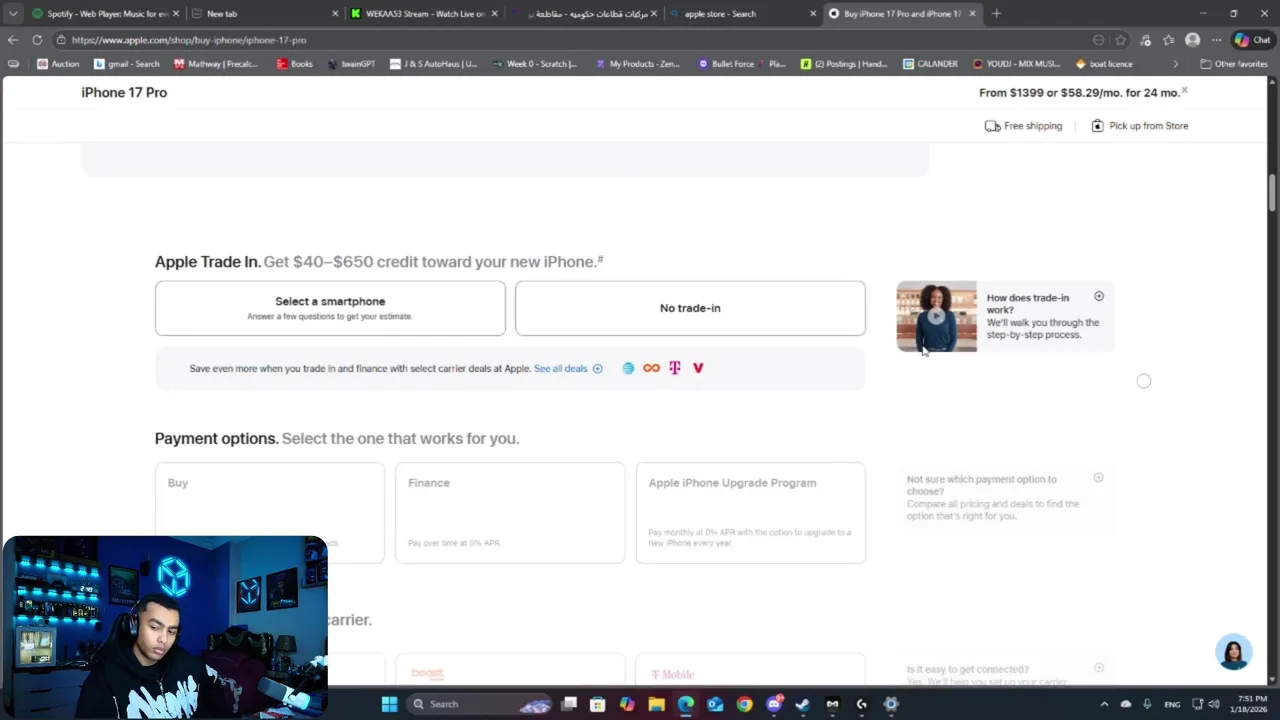Open the tab actions menu at the start of the tab strip
Image resolution: width=1280 pixels, height=720 pixels.
pos(12,14)
